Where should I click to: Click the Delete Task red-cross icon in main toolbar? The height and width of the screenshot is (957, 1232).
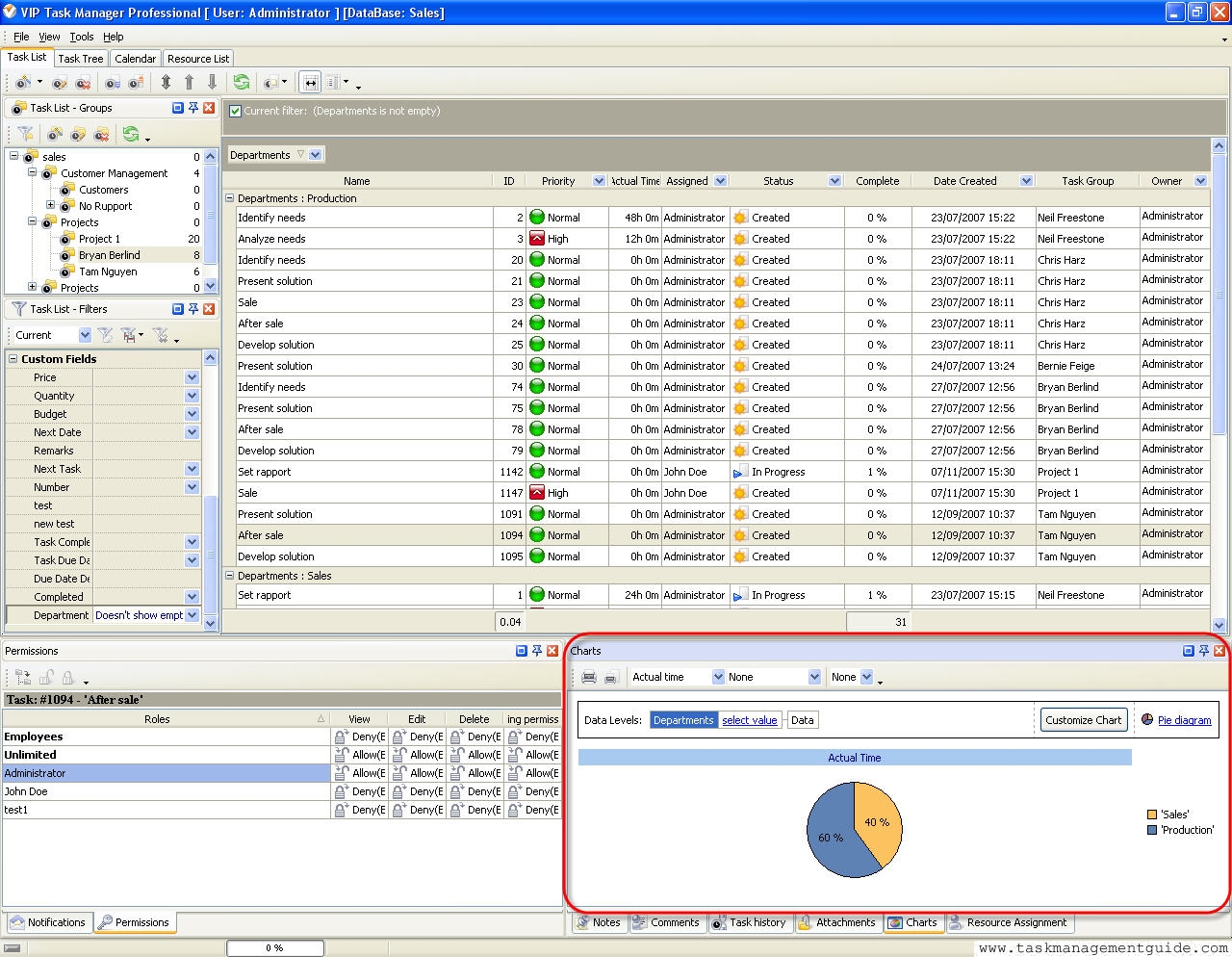coord(83,83)
